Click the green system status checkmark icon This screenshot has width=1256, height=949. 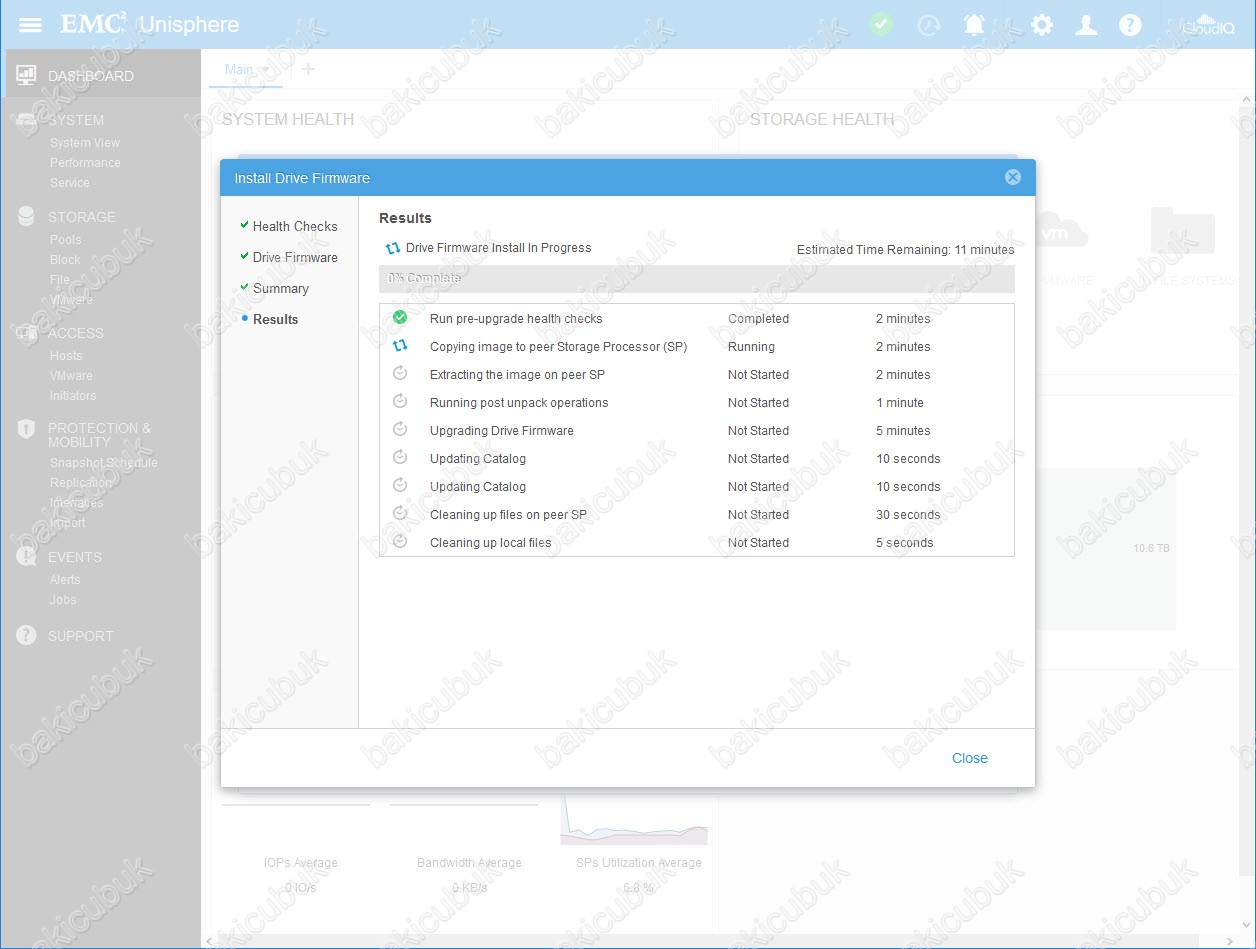click(880, 25)
